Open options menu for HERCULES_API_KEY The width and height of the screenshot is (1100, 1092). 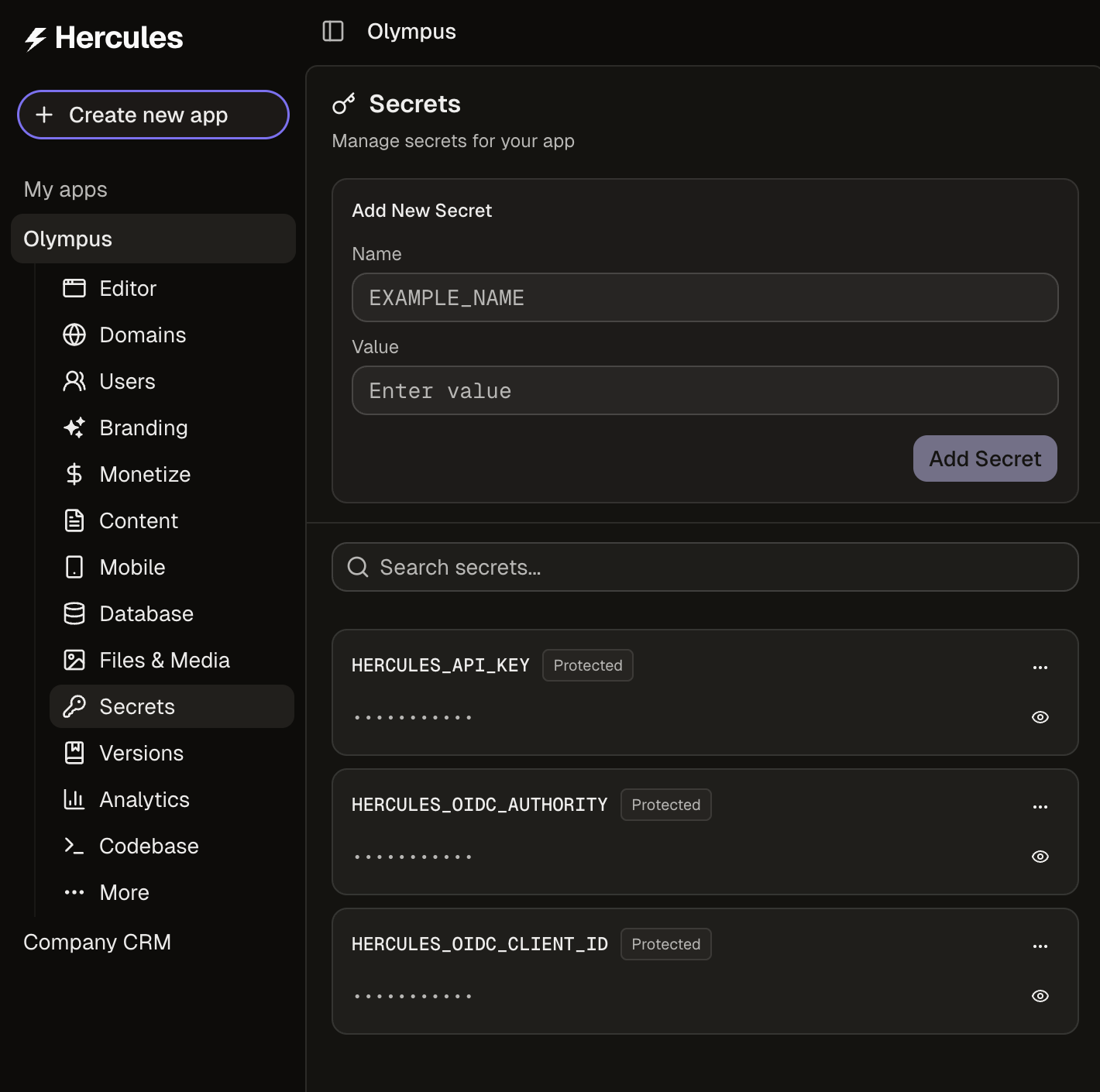(x=1040, y=668)
